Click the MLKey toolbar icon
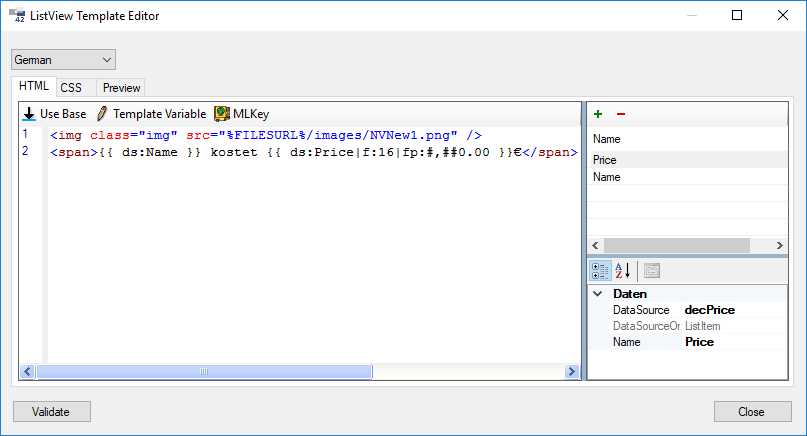 (x=221, y=115)
